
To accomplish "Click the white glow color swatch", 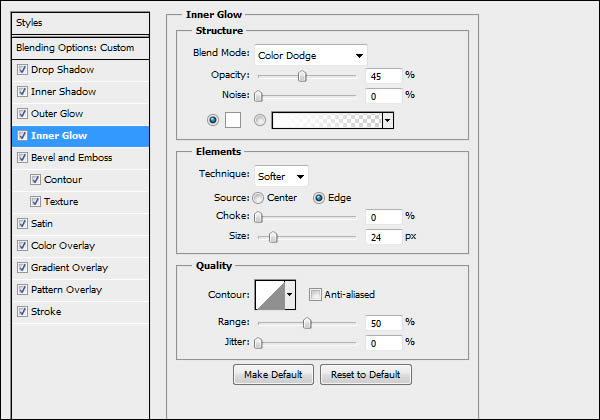I will pyautogui.click(x=231, y=120).
